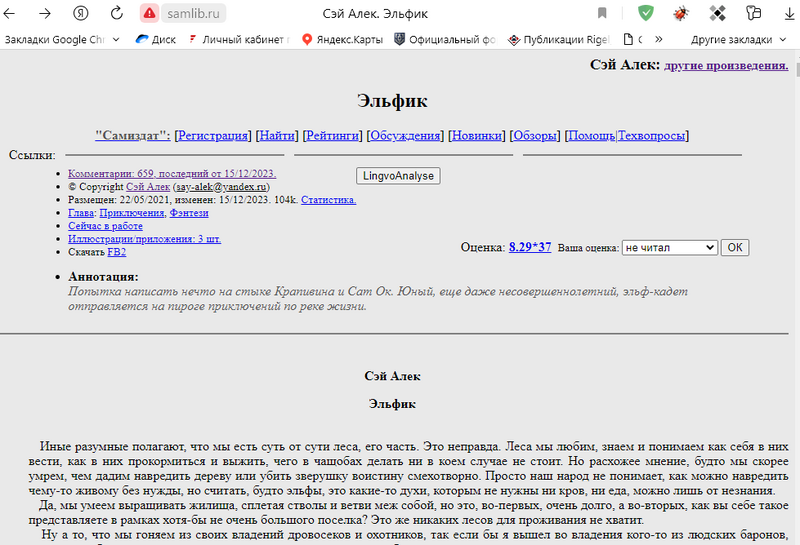Open the red site security warning icon

point(149,13)
